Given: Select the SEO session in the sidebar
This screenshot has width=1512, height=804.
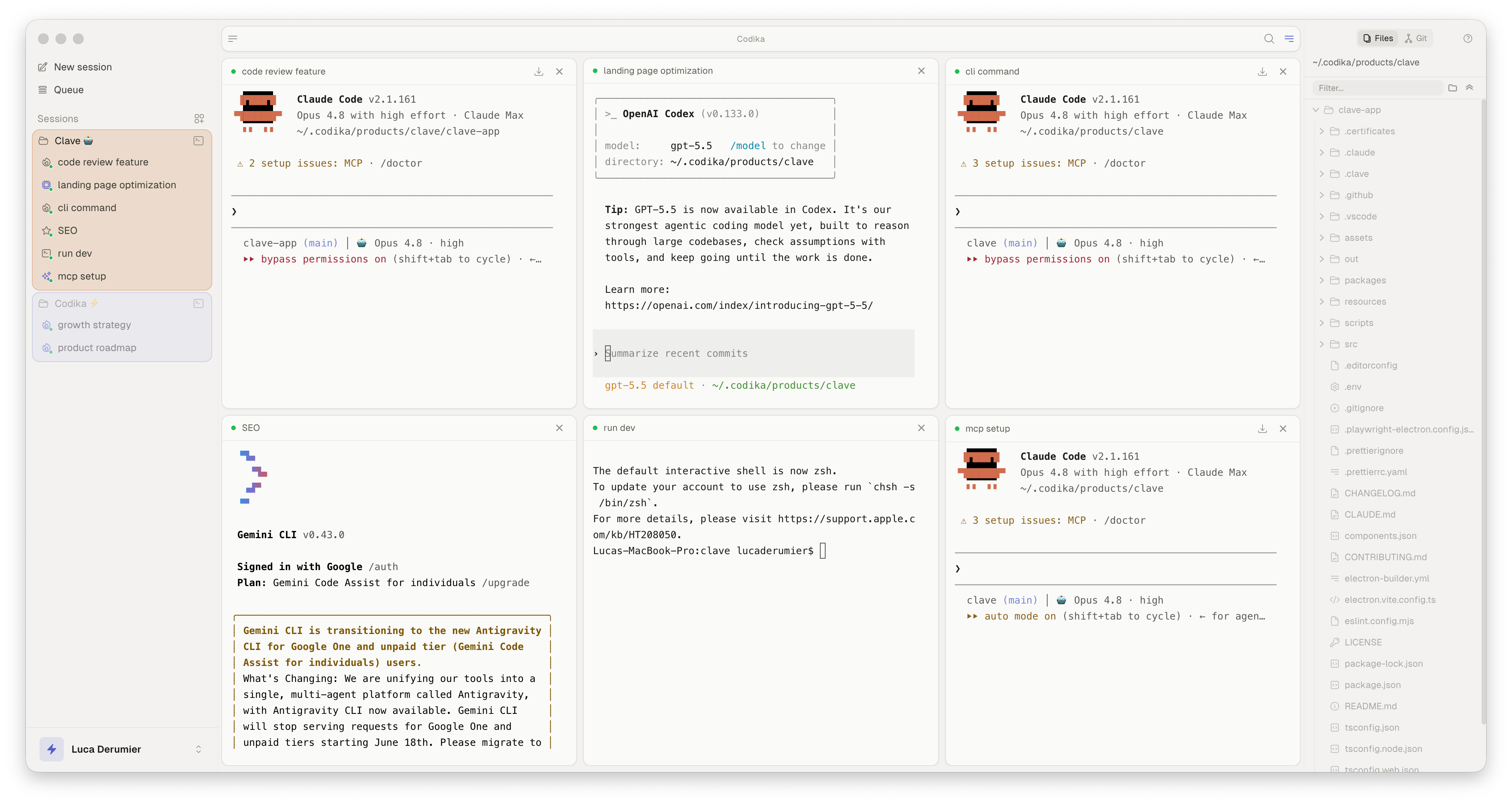Looking at the screenshot, I should [122, 230].
